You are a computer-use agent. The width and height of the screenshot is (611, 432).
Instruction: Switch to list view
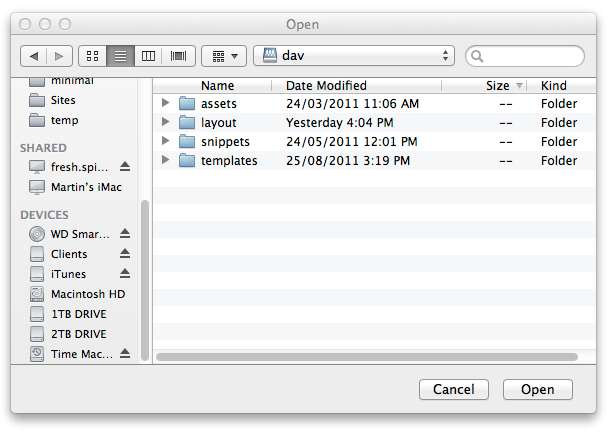click(x=120, y=56)
